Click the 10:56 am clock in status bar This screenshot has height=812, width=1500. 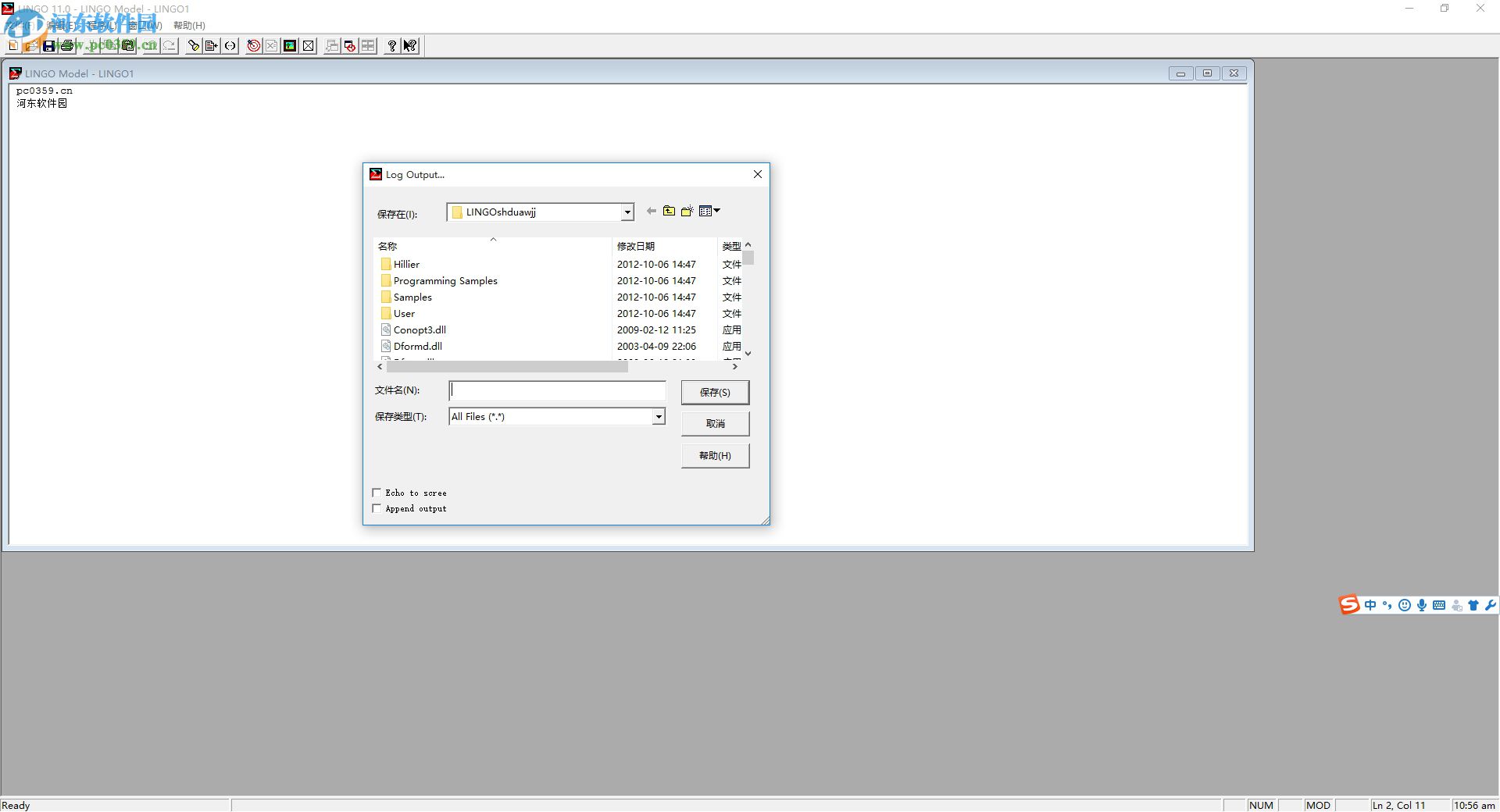pos(1474,805)
